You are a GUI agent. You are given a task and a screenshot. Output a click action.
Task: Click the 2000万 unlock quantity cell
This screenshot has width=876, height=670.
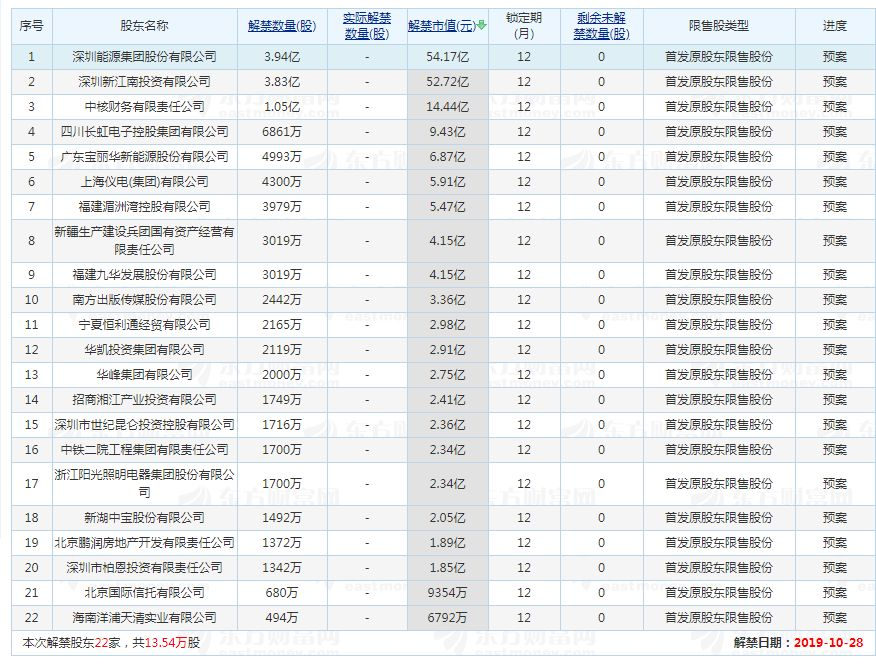tap(282, 374)
